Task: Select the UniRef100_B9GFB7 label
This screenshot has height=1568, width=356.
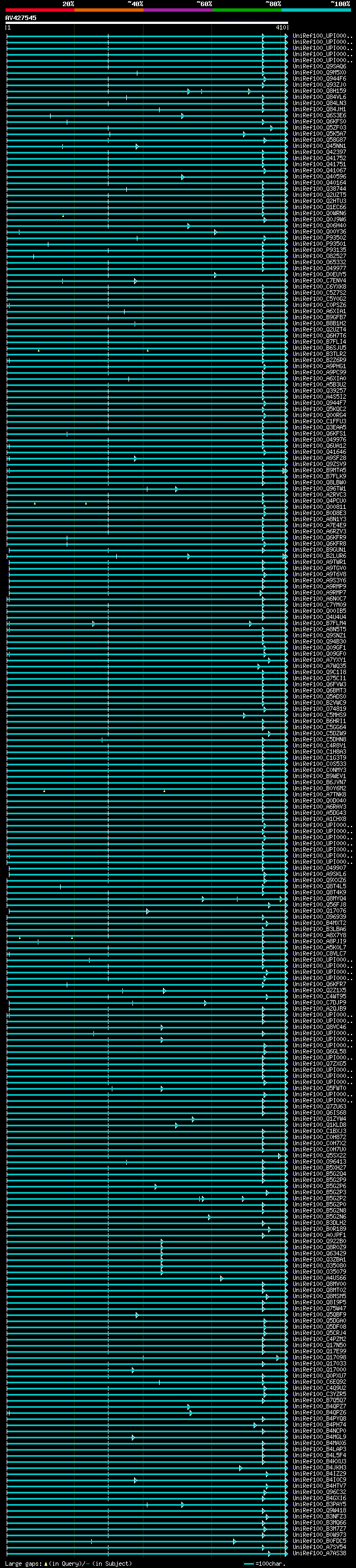Action: coord(319,317)
